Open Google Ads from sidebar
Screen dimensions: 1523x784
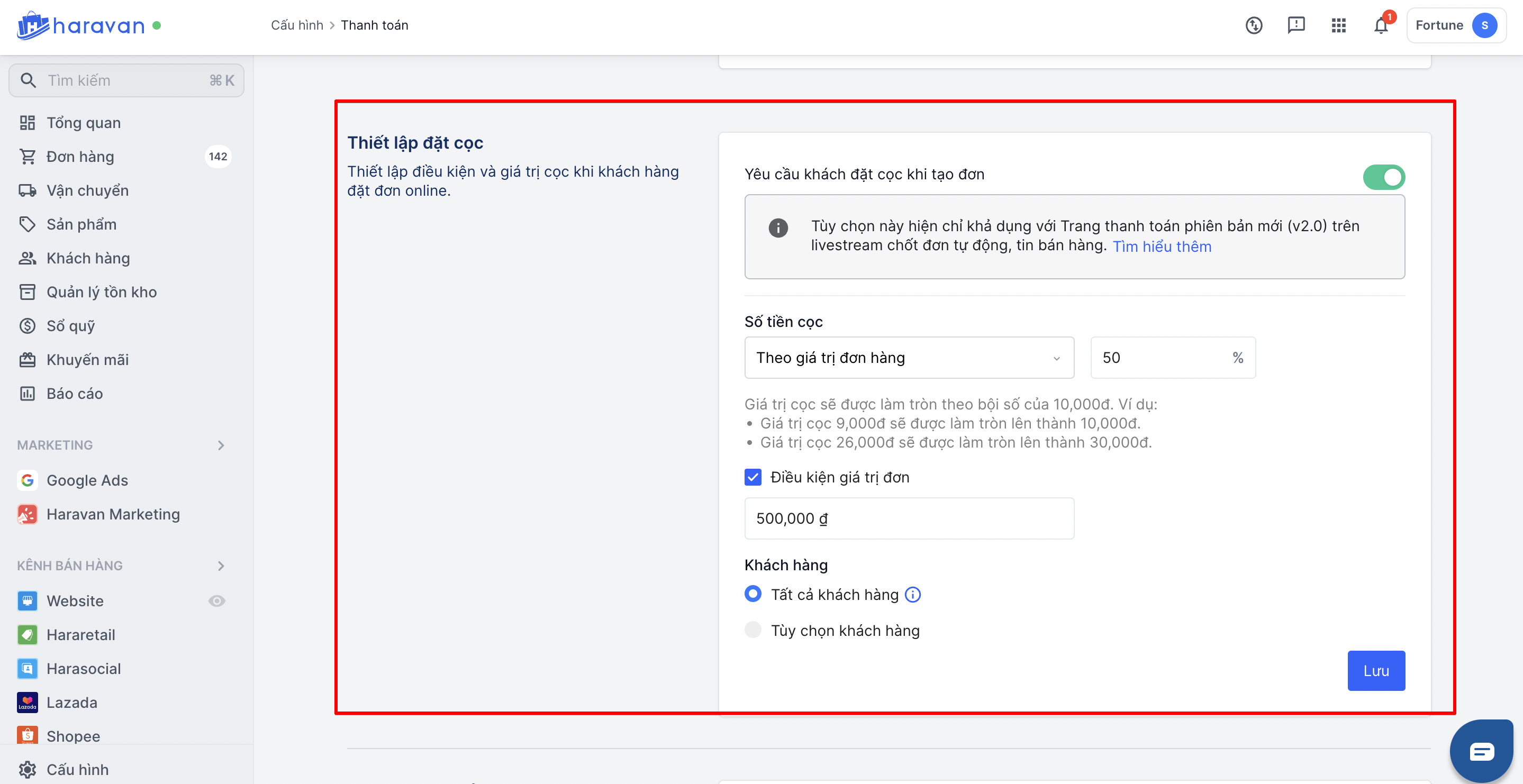(87, 480)
